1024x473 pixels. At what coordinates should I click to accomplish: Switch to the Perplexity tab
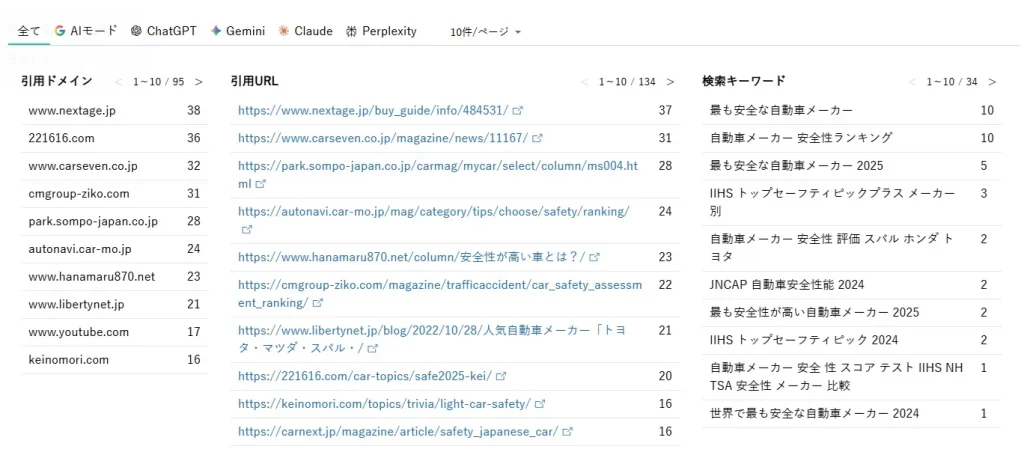click(381, 31)
